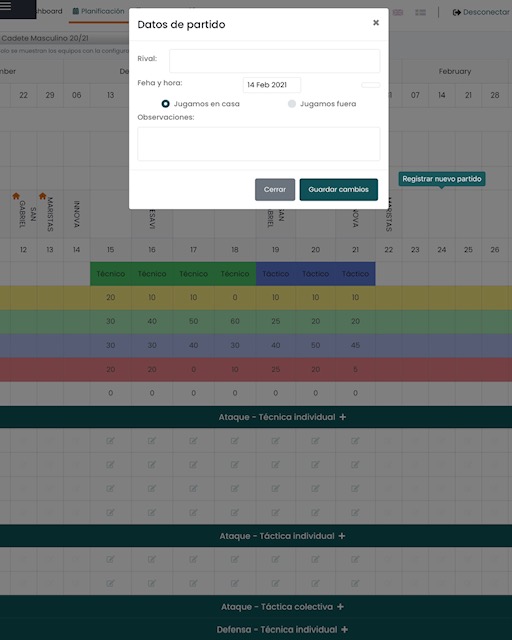
Task: Click the edit icon under week 21, first row
Action: point(355,440)
